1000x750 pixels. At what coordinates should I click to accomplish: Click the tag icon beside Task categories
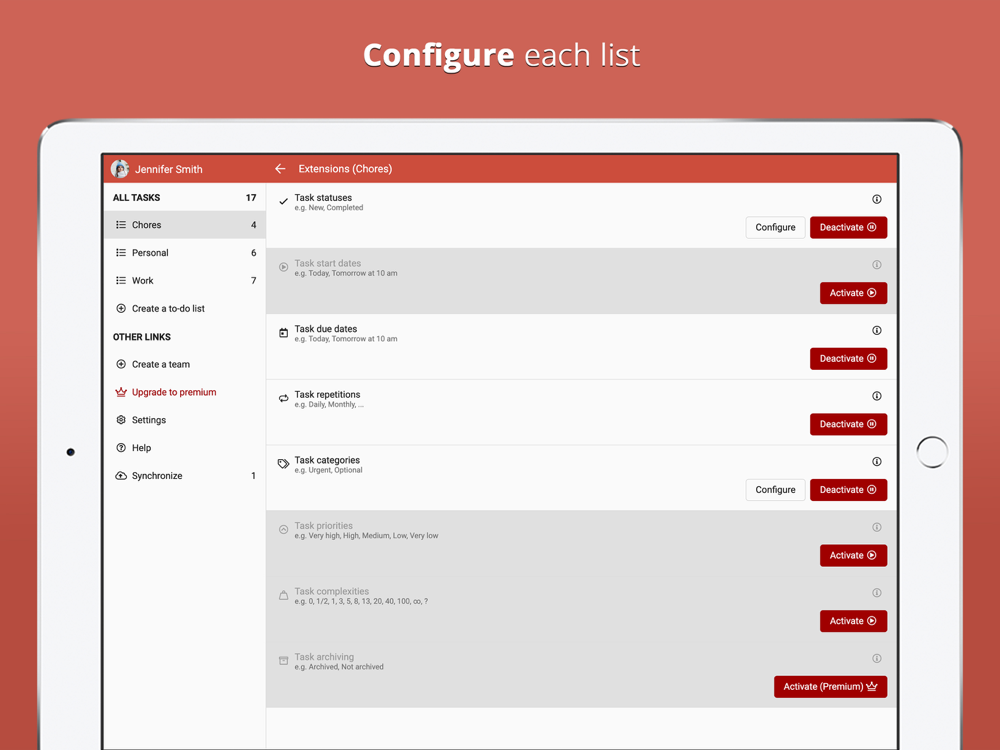coord(284,464)
